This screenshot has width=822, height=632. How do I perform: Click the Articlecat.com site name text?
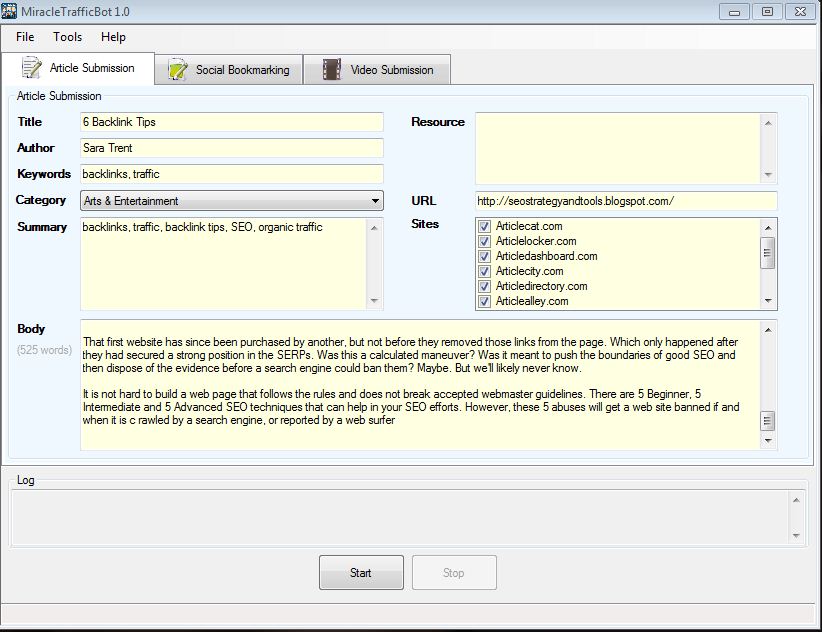tap(529, 226)
